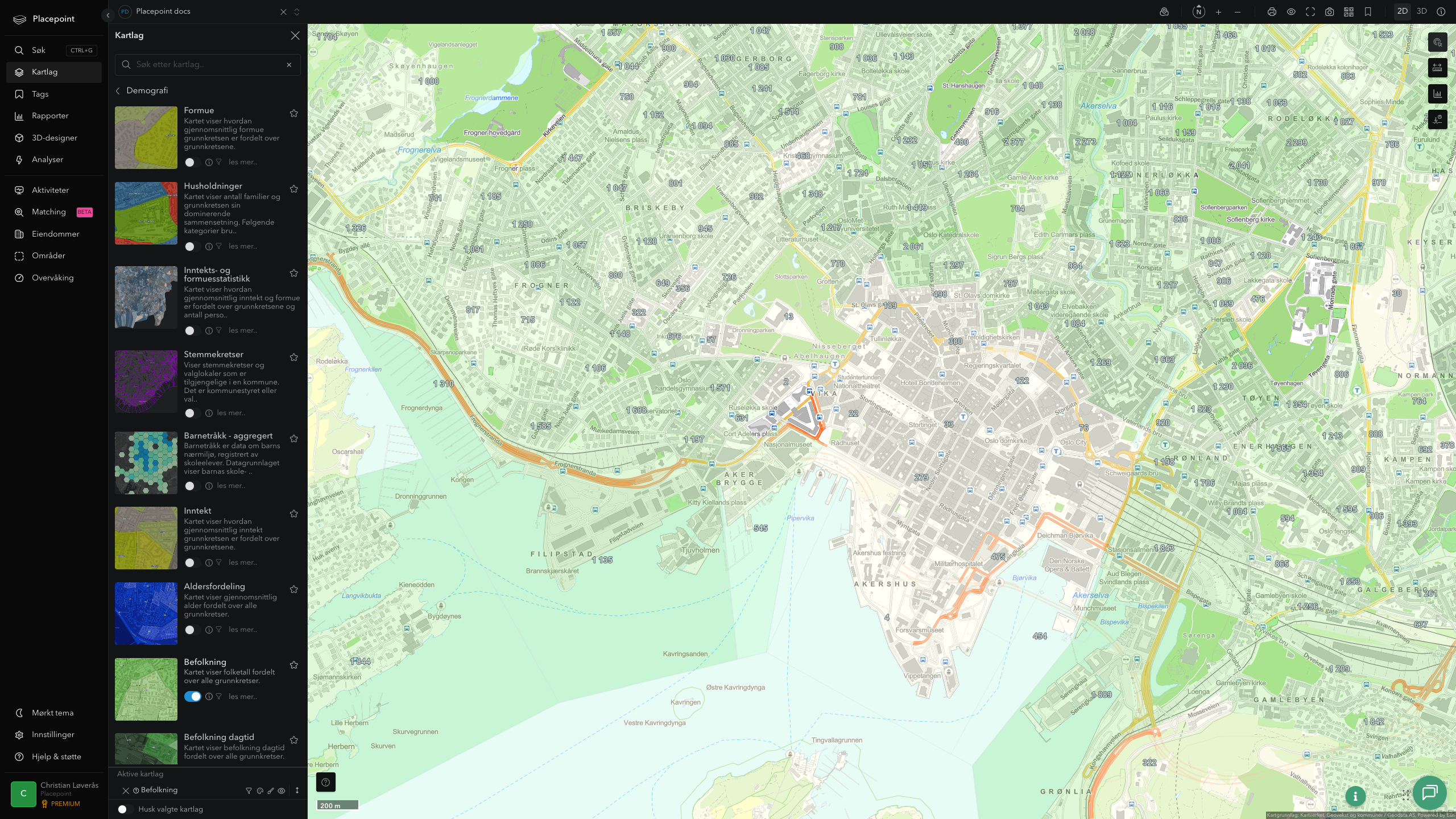
Task: Open the walking travel-time analysis tool
Action: click(1437, 119)
